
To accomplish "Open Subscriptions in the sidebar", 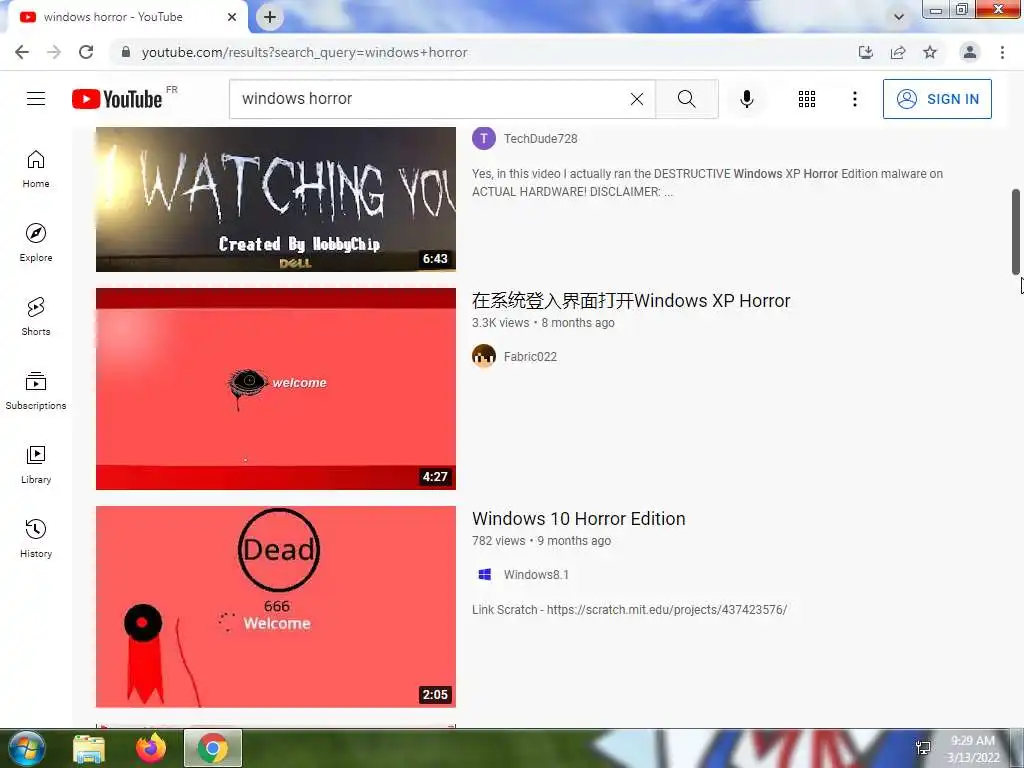I will click(x=36, y=391).
